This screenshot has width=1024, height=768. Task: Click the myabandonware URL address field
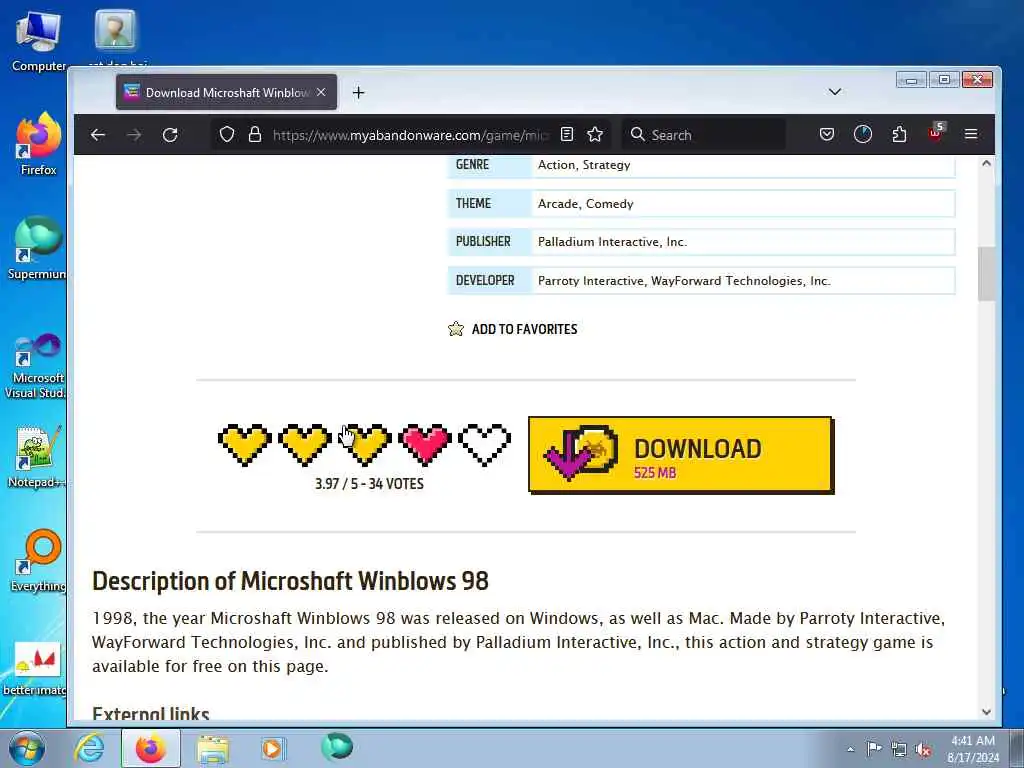(411, 135)
